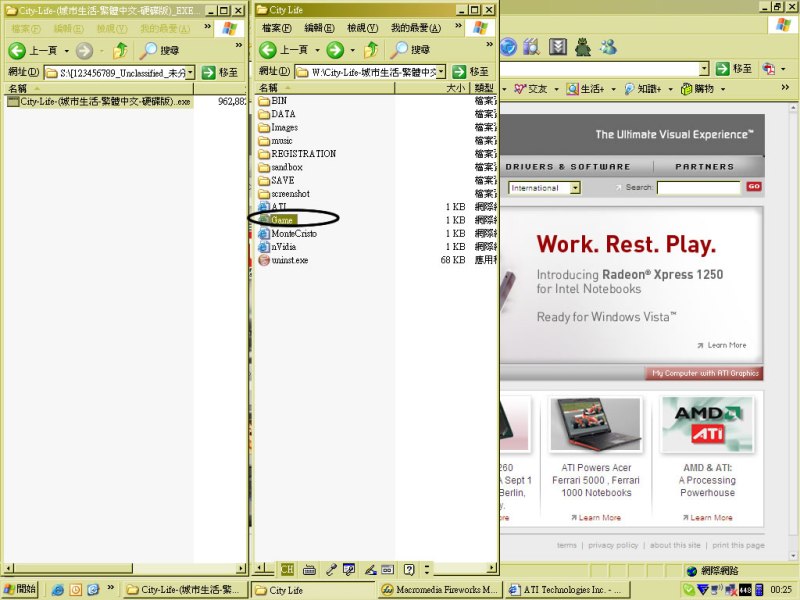This screenshot has height=600, width=800.
Task: Select the uninst.exe application file
Action: click(283, 260)
